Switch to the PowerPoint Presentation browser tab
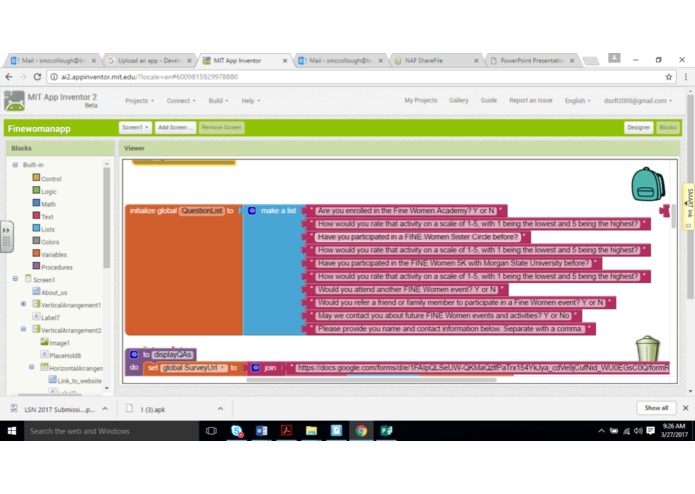695x494 pixels. click(533, 61)
